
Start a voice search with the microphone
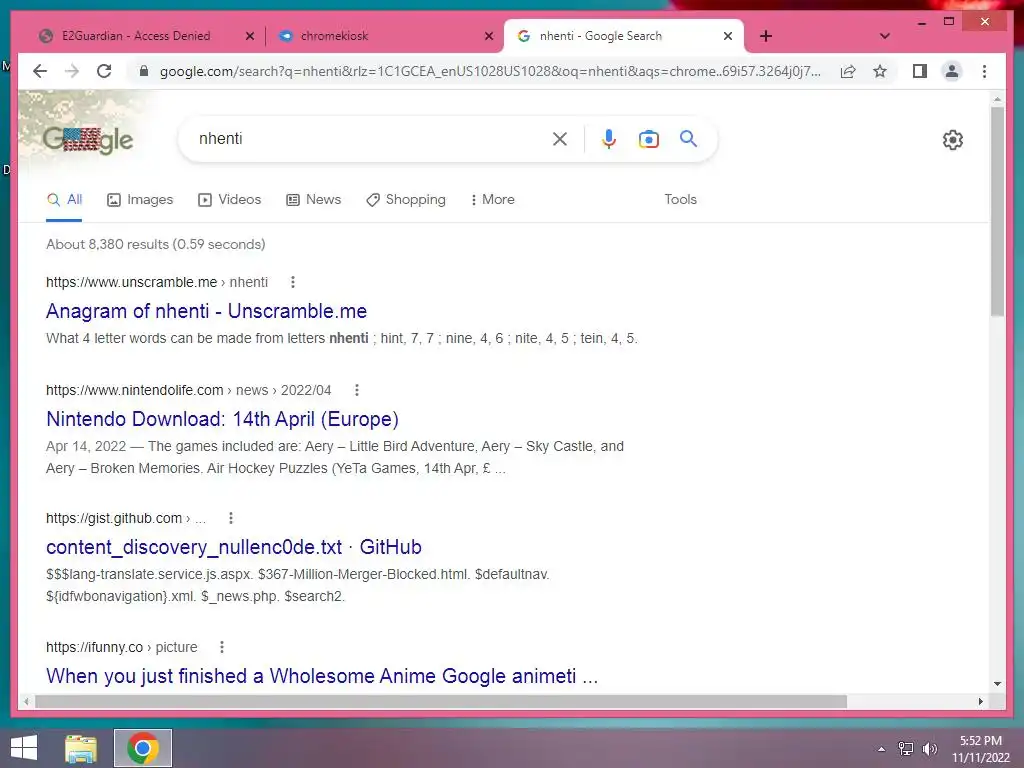pyautogui.click(x=609, y=138)
